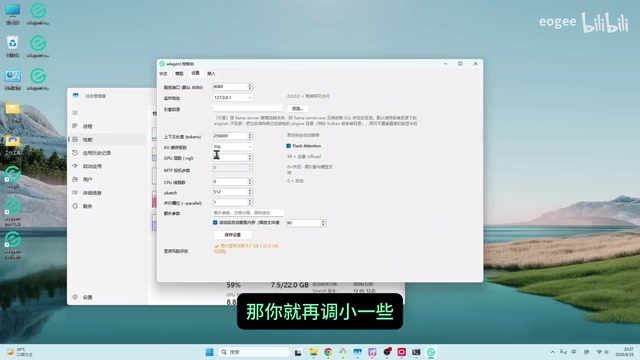Adjust GPU layers (-ngl) spinner arrows
Image resolution: width=640 pixels, height=360 pixels.
point(250,157)
